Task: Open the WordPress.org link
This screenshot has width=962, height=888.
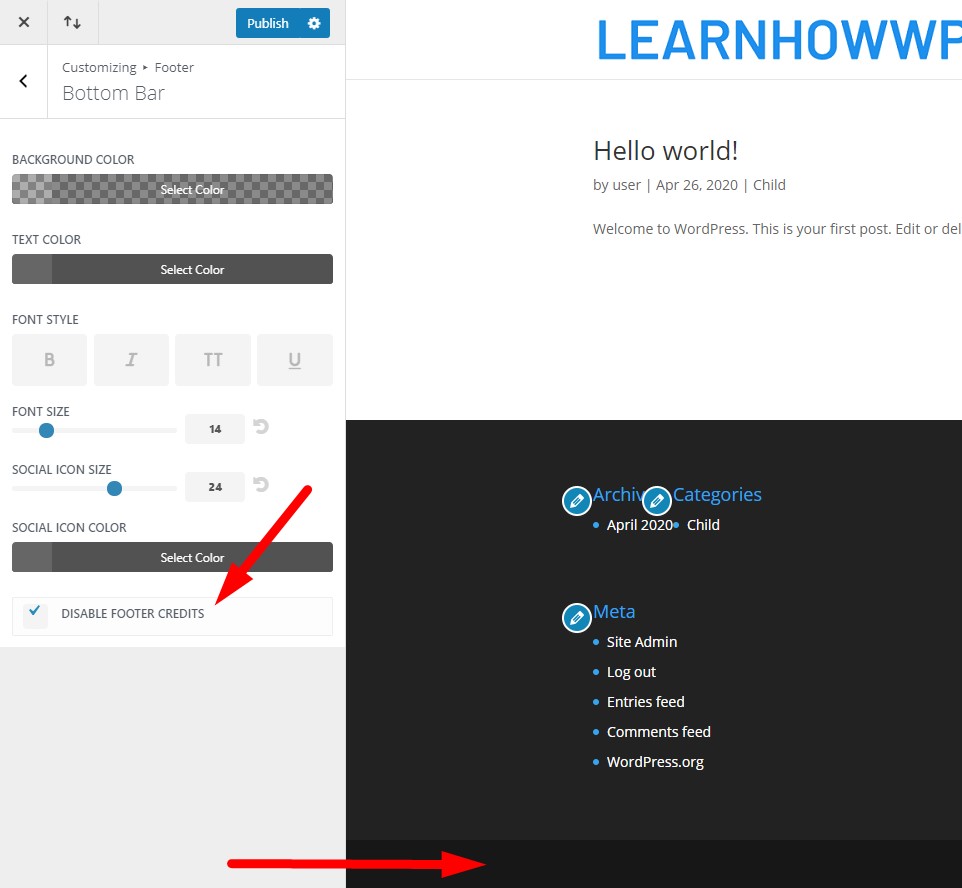Action: [x=655, y=762]
